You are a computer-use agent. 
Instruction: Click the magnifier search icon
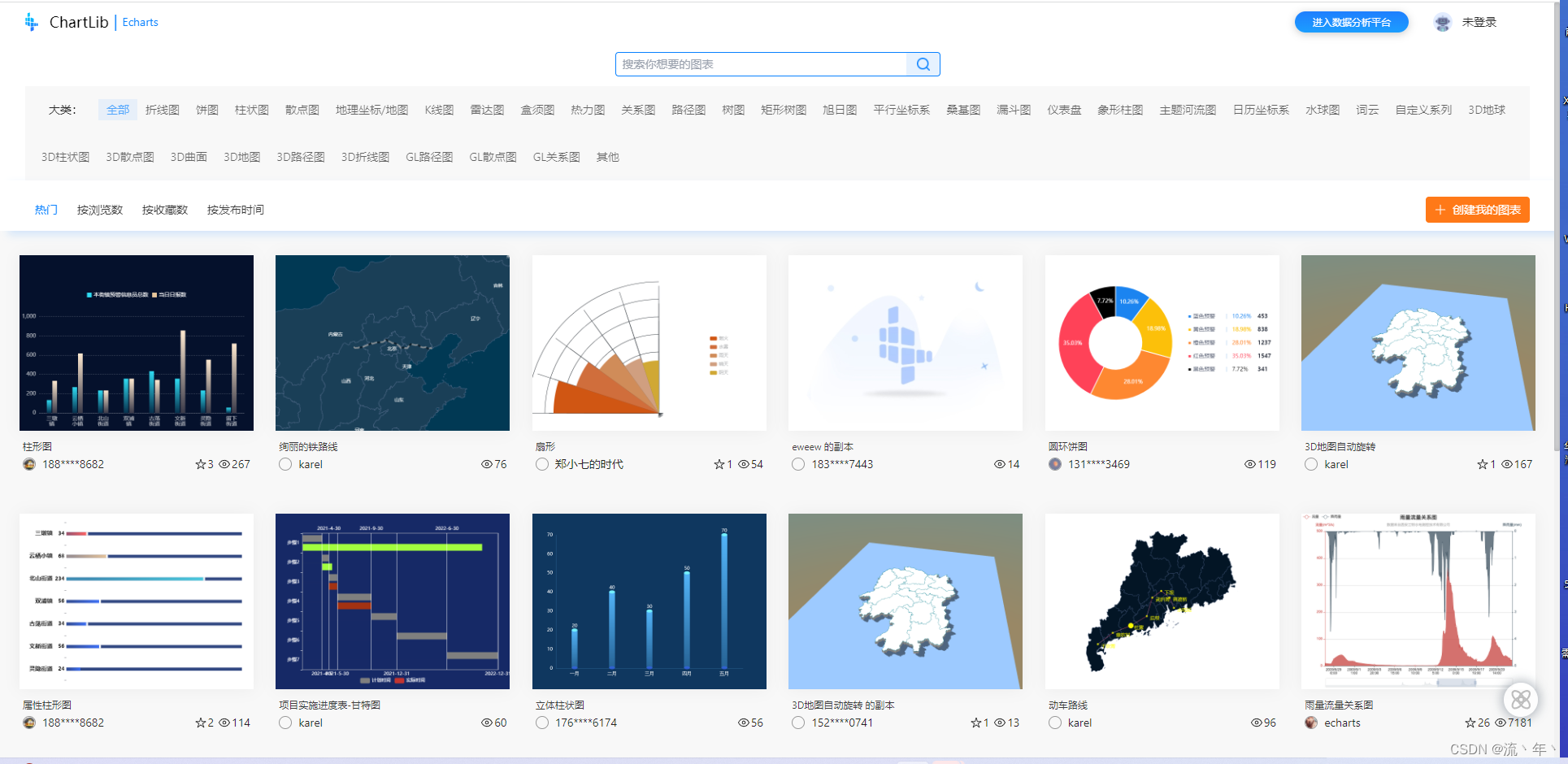point(923,63)
